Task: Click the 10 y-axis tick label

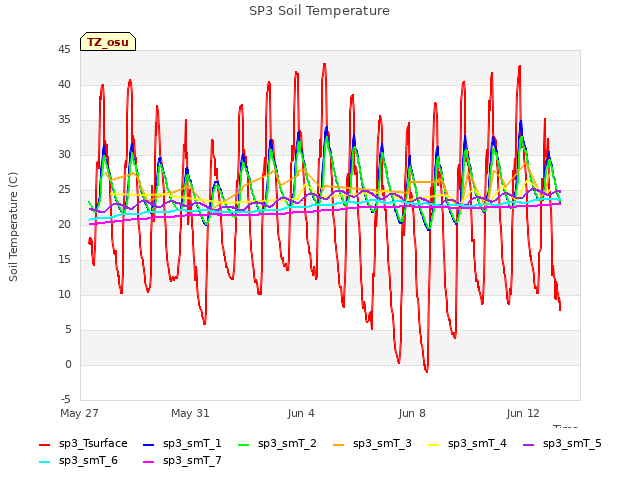Action: pyautogui.click(x=64, y=294)
